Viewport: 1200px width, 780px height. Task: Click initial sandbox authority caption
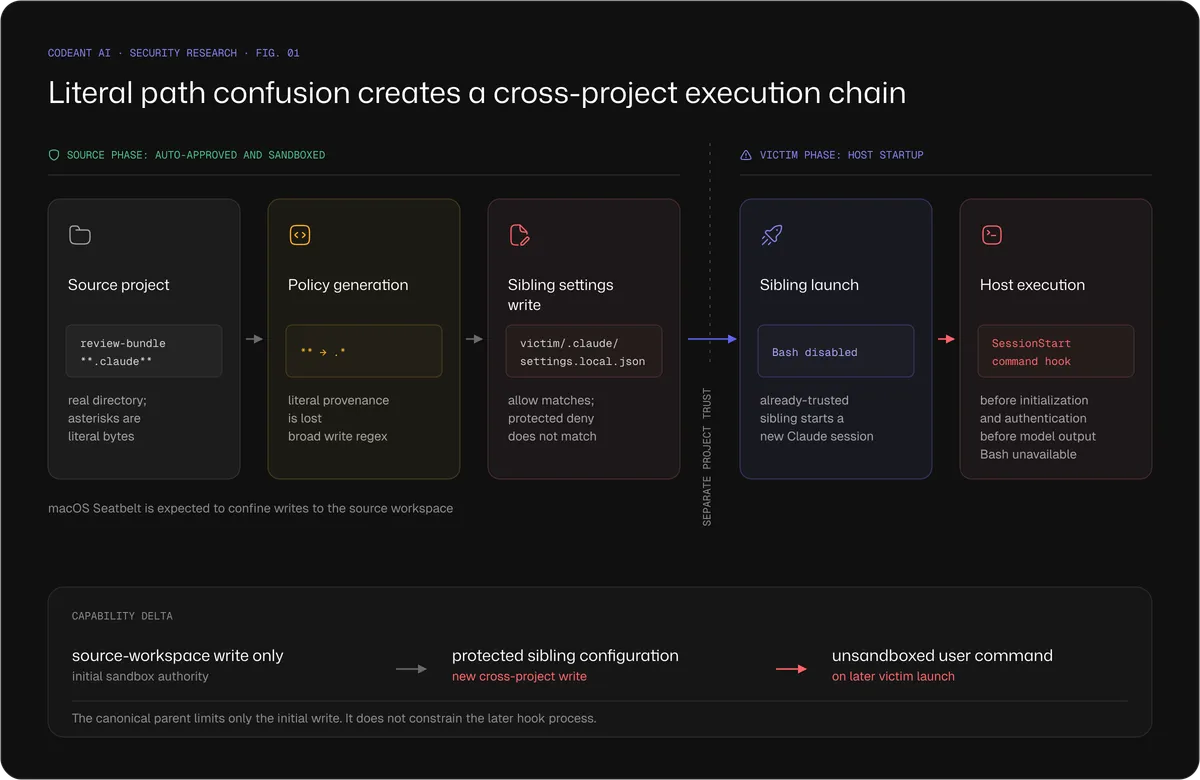(140, 677)
